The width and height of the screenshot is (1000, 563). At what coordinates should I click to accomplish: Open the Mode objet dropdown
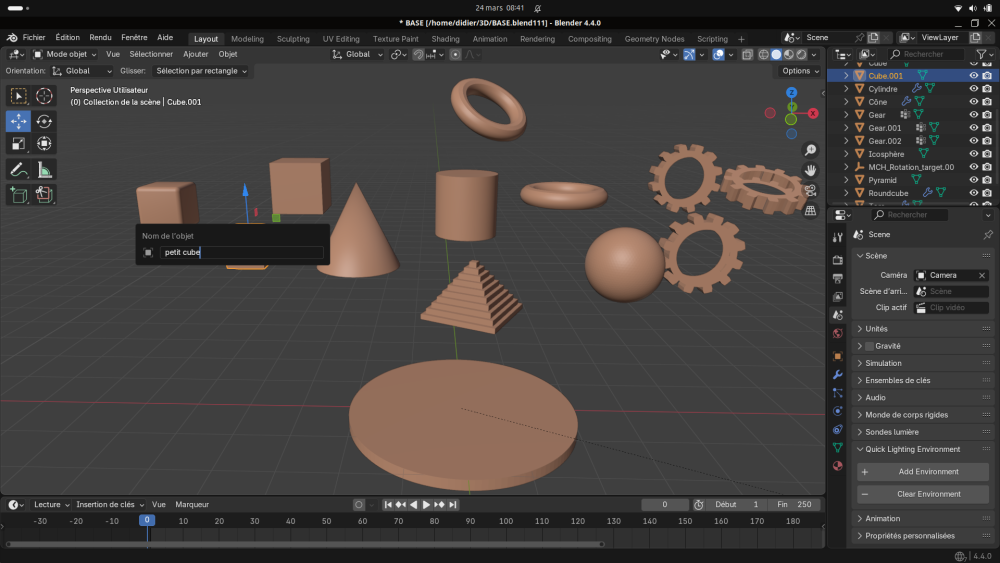point(65,54)
